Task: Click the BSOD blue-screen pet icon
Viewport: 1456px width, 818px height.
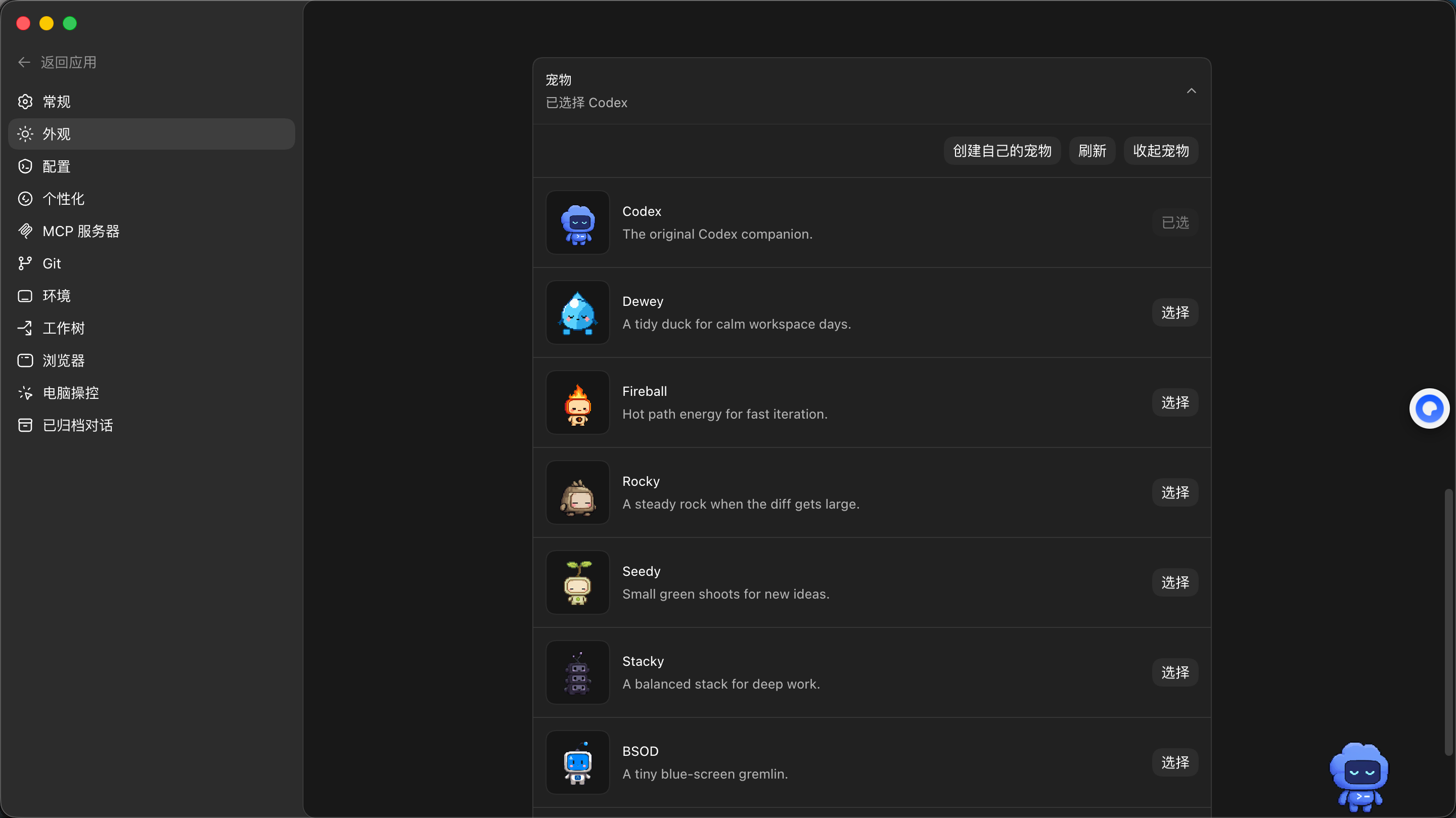Action: pos(578,762)
